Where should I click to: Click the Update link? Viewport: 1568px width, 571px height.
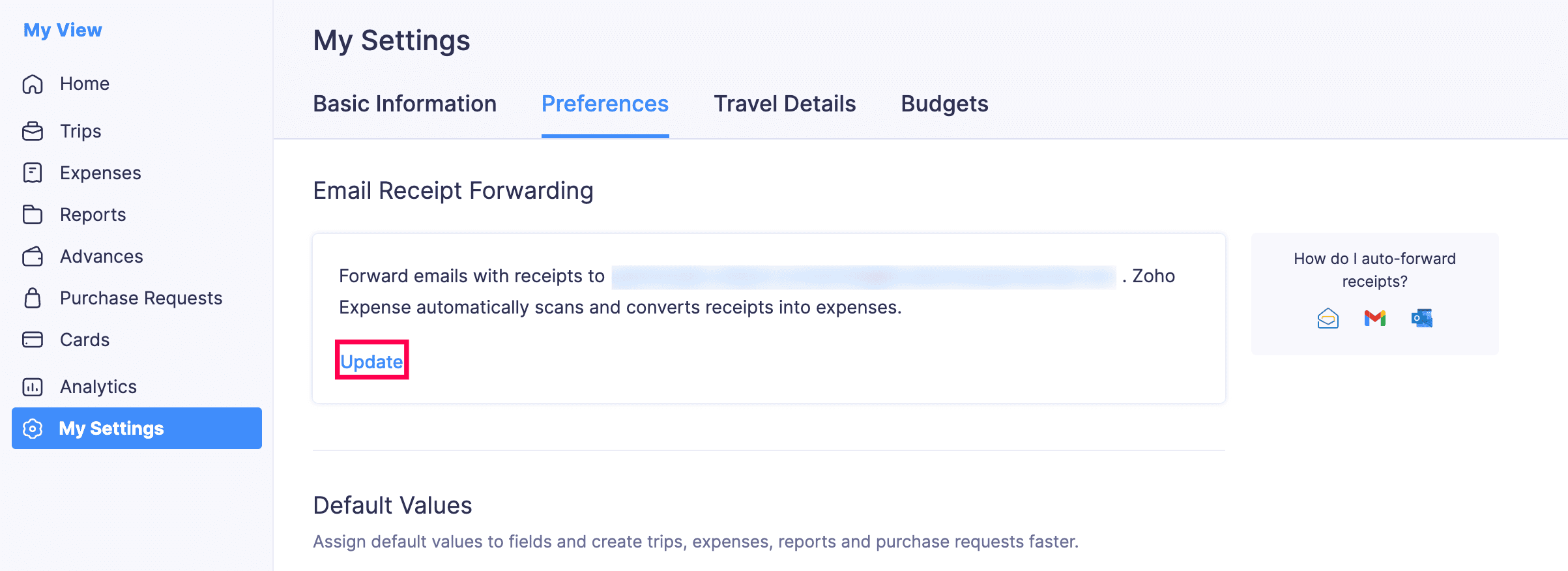pyautogui.click(x=371, y=361)
